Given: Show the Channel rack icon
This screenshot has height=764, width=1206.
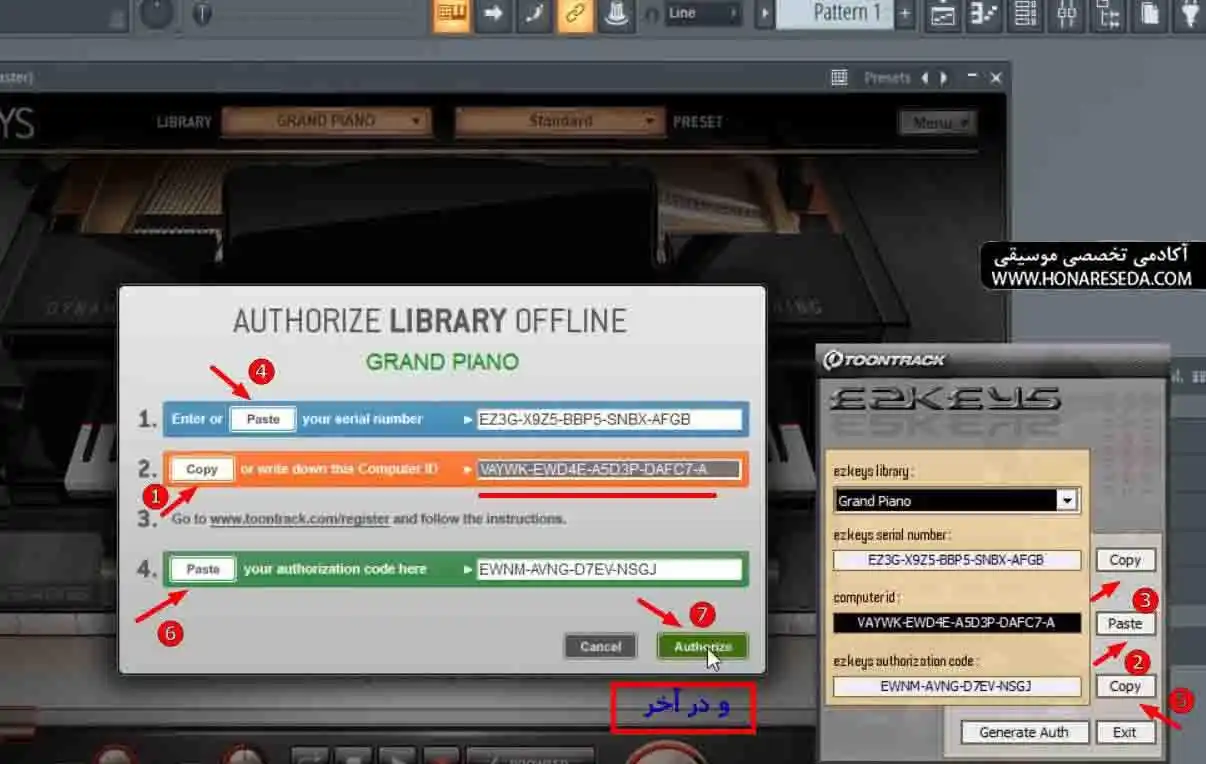Looking at the screenshot, I should (1025, 14).
